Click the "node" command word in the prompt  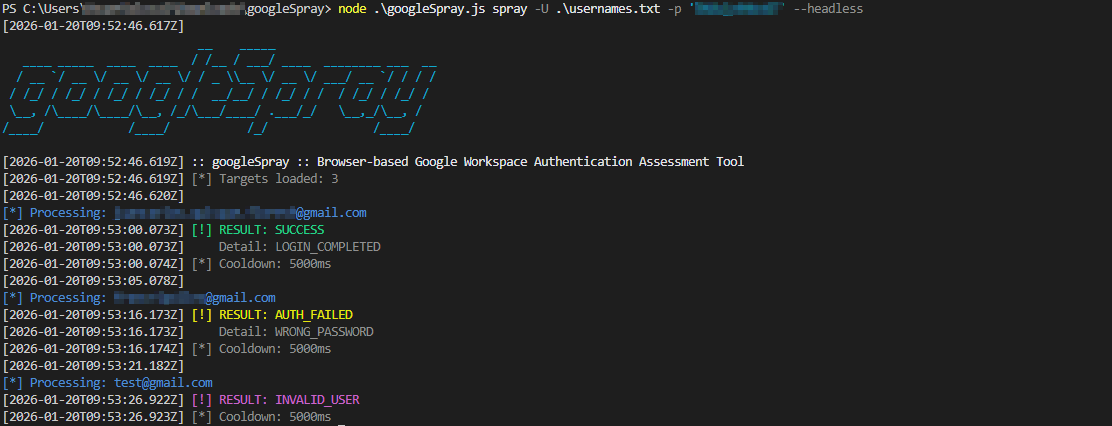tap(352, 10)
